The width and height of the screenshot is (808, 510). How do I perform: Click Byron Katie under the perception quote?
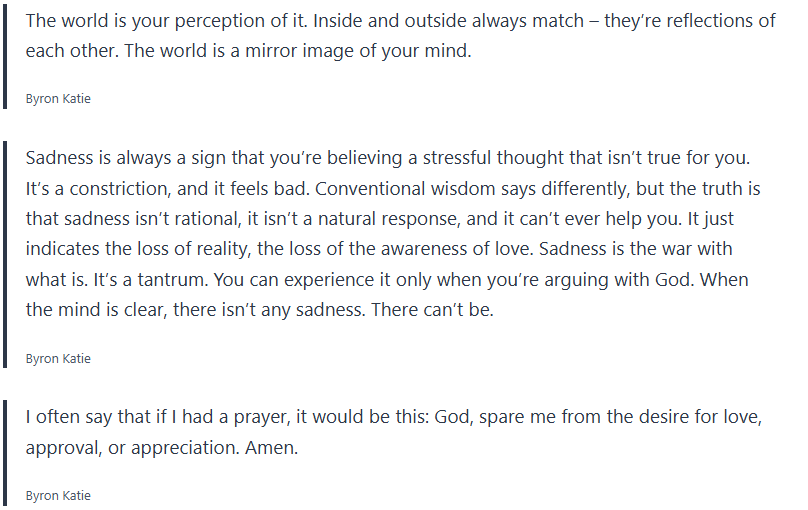[x=58, y=99]
